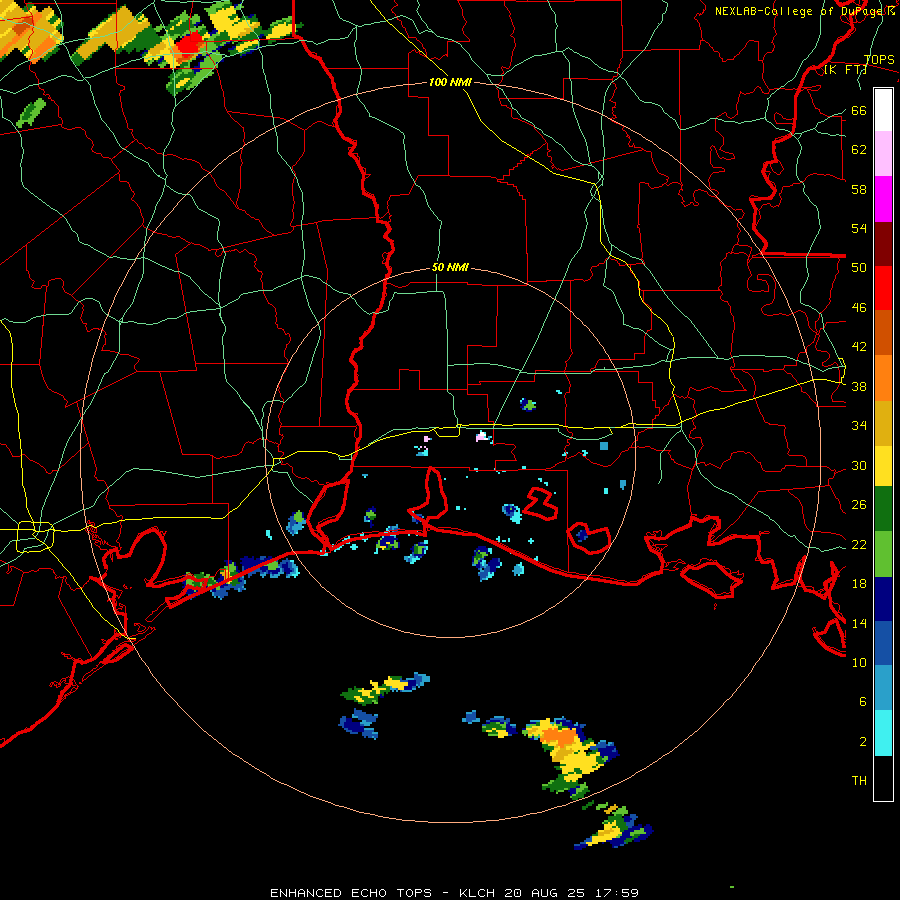Image resolution: width=900 pixels, height=900 pixels.
Task: Click the orange echo-top core offshore
Action: click(x=558, y=736)
